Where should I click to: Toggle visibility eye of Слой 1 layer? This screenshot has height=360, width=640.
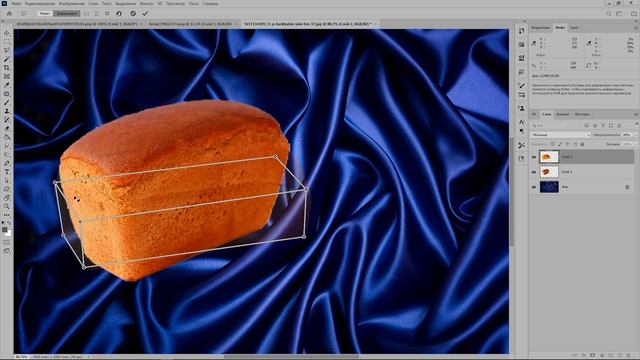point(533,172)
